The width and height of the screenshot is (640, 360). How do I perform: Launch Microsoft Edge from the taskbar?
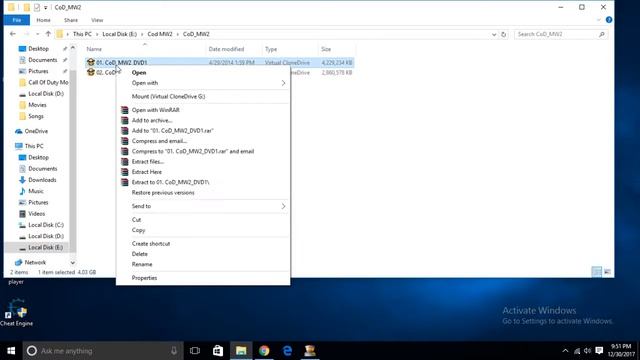coord(287,351)
